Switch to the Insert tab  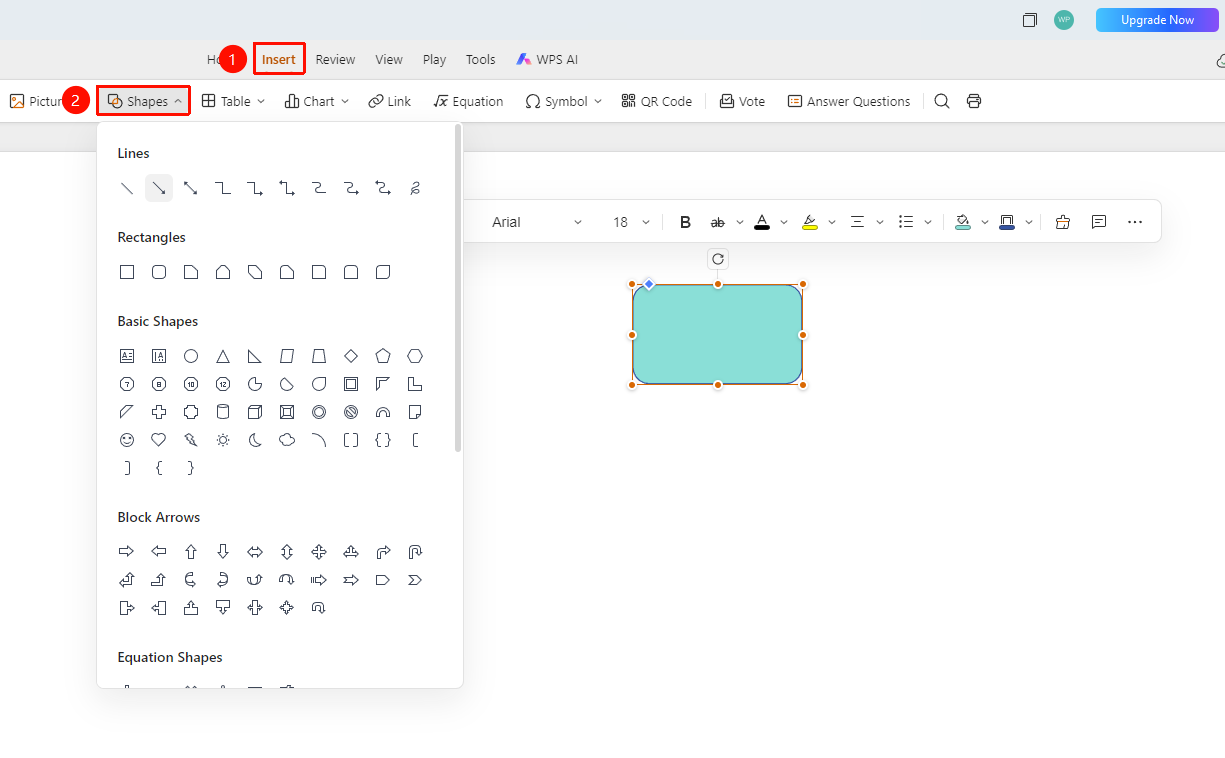[279, 60]
